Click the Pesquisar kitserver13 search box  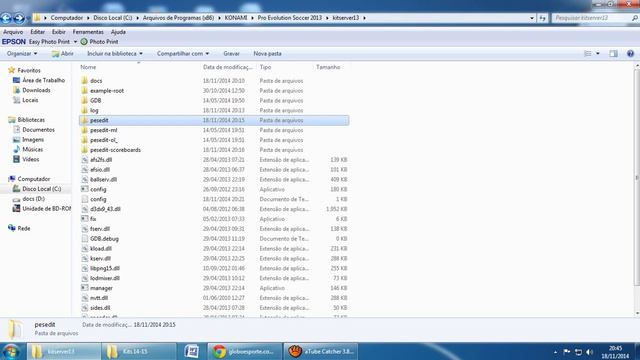[594, 18]
